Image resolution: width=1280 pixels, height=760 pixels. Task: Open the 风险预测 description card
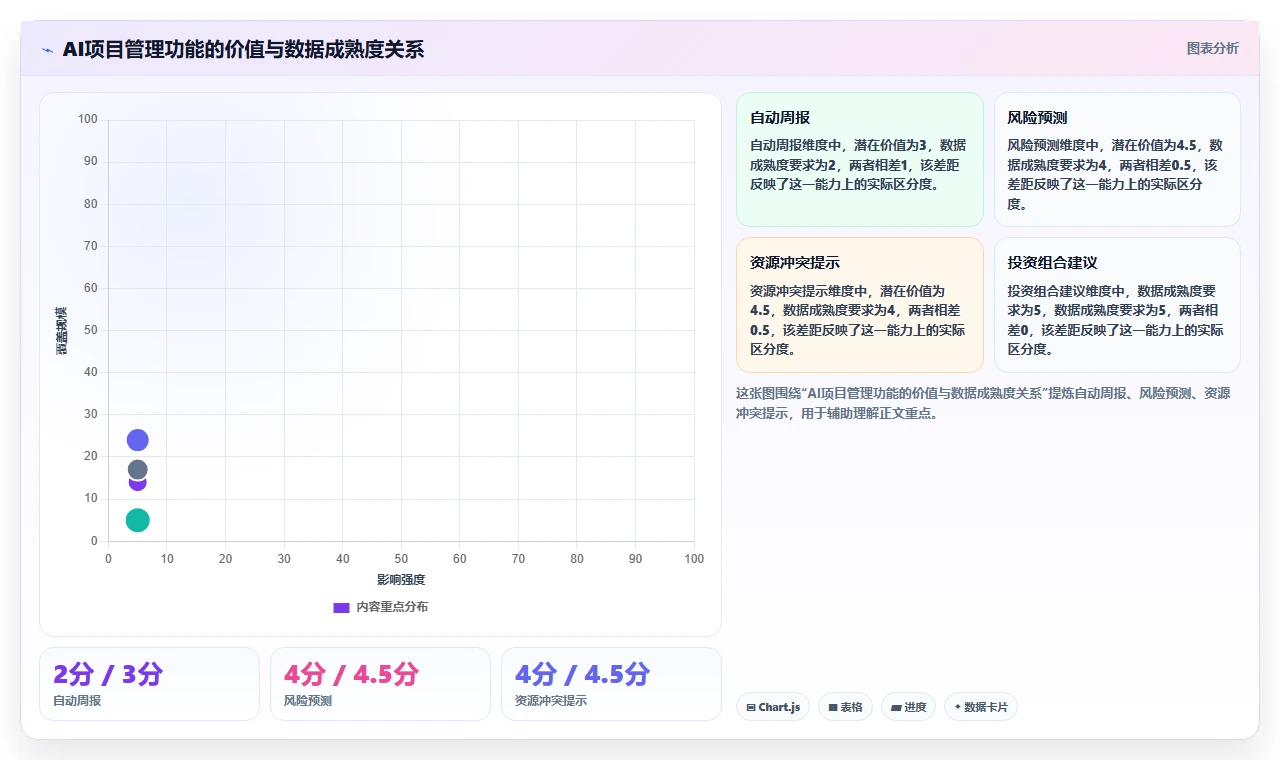tap(1117, 160)
